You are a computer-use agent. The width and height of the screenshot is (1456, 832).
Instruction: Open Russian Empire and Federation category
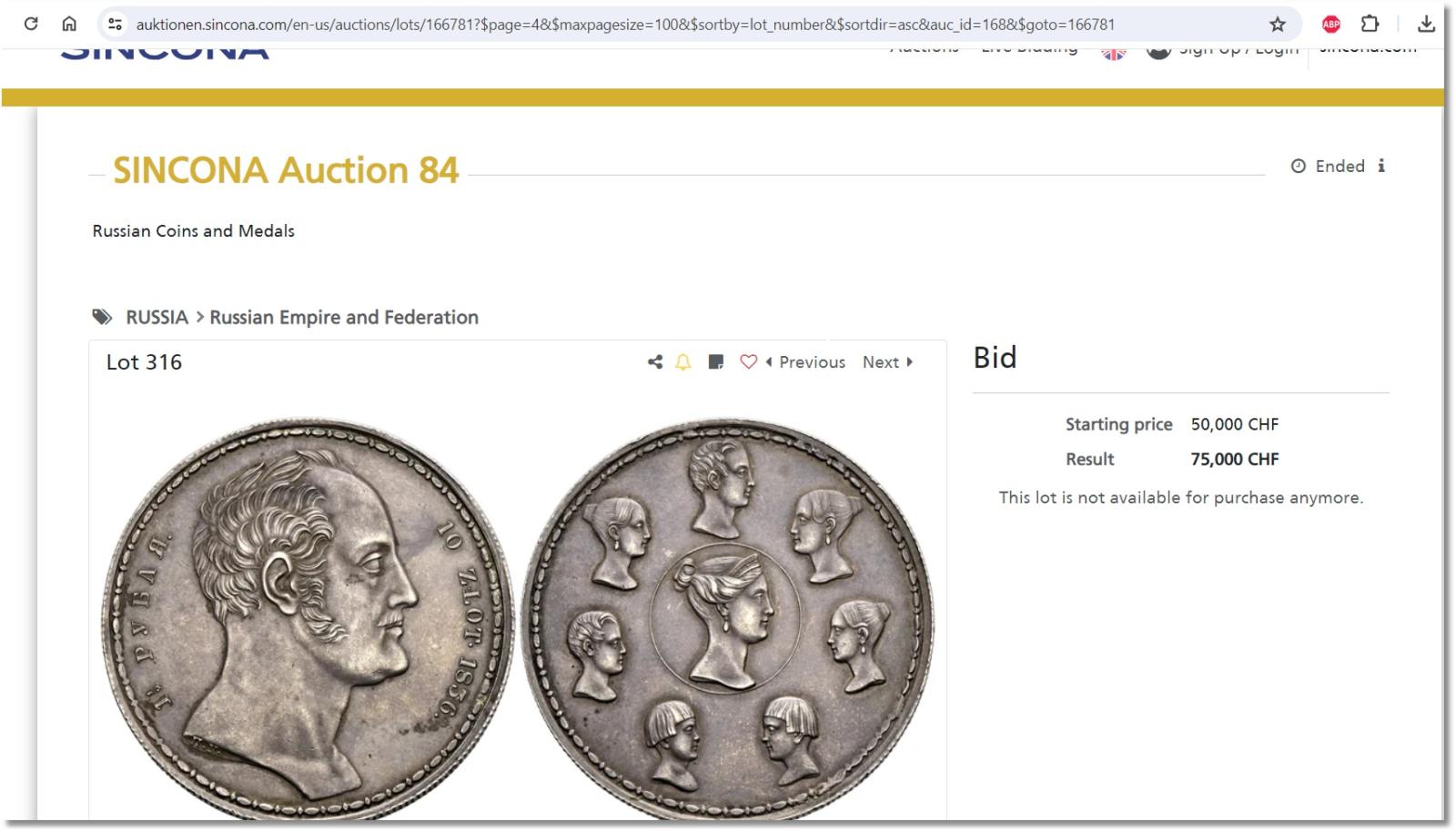(344, 318)
